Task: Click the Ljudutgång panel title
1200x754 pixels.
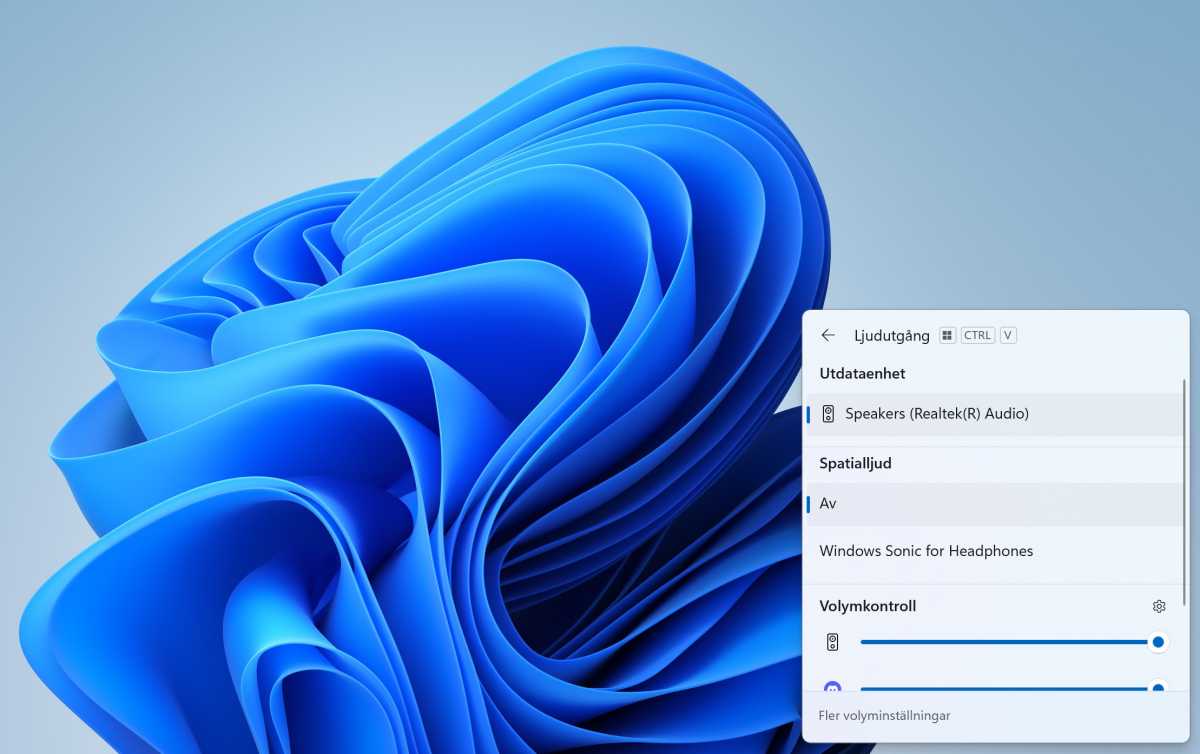Action: (891, 336)
